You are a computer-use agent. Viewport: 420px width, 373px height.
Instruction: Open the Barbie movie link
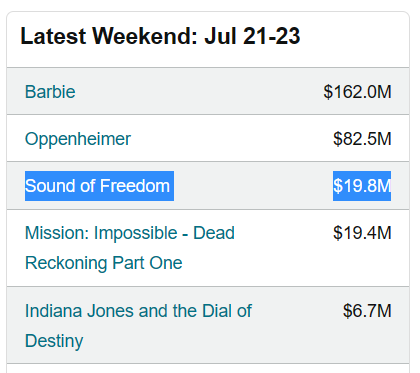pos(50,92)
